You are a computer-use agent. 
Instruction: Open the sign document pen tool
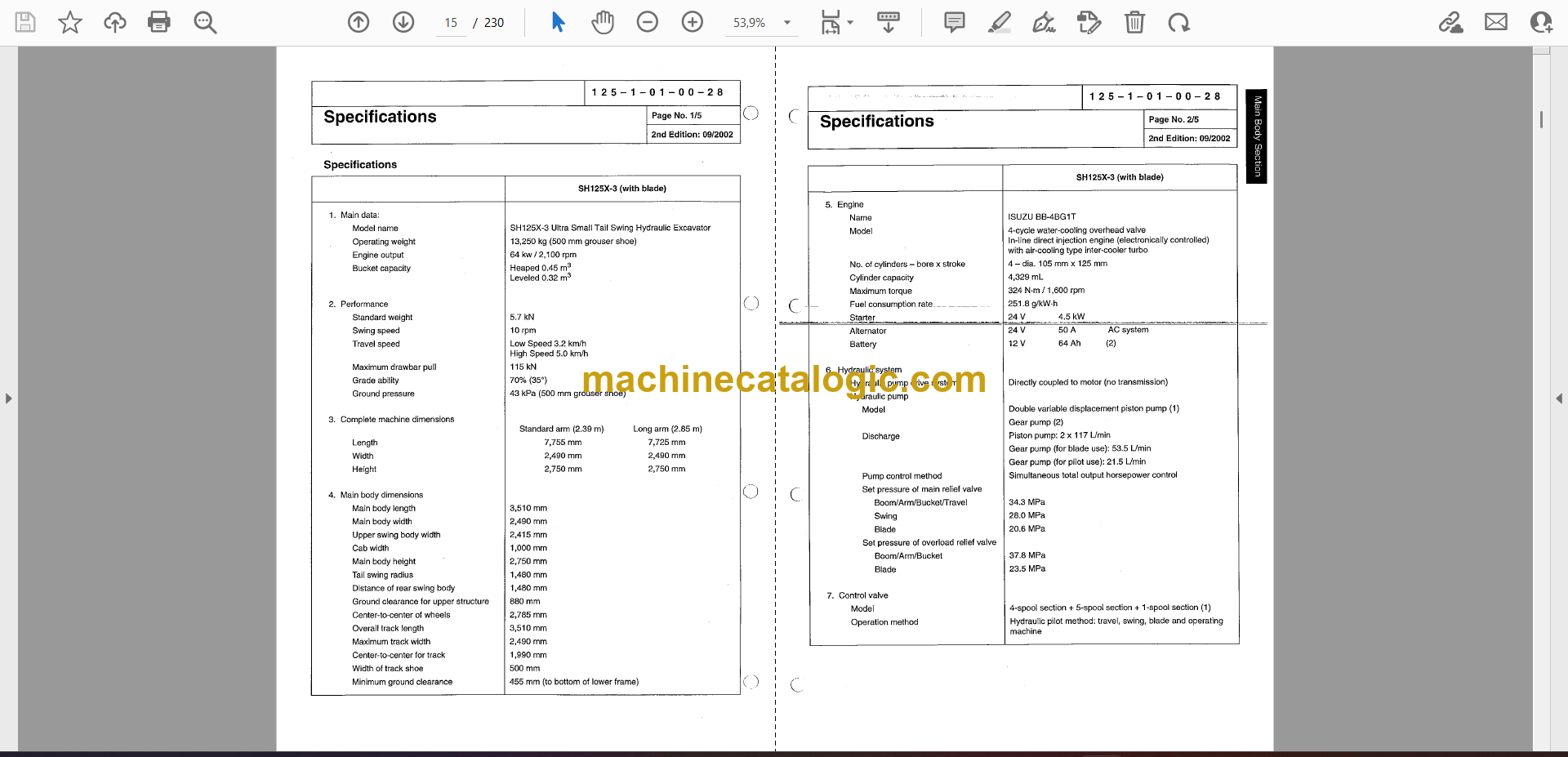(1044, 22)
